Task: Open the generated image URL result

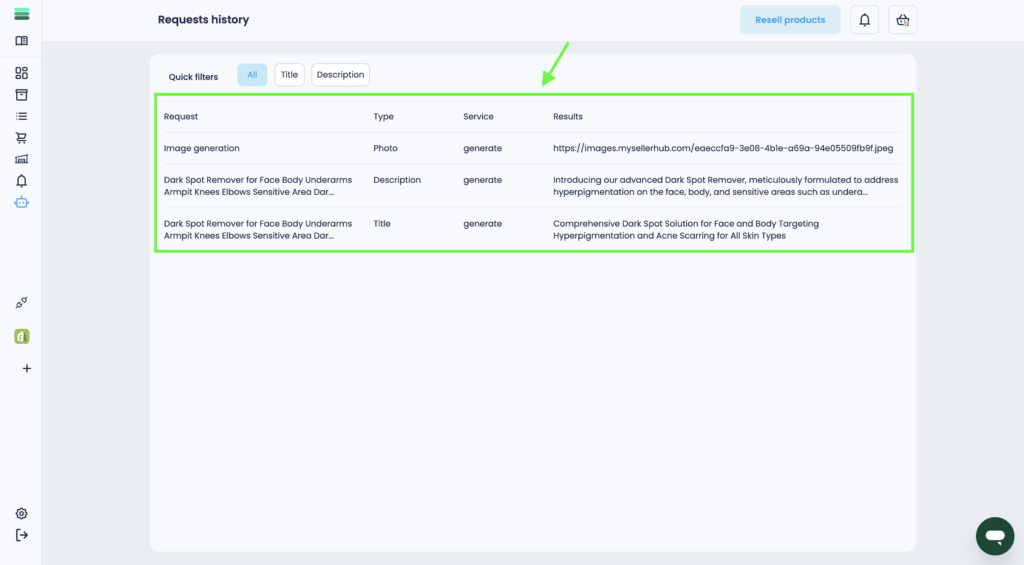Action: (722, 148)
